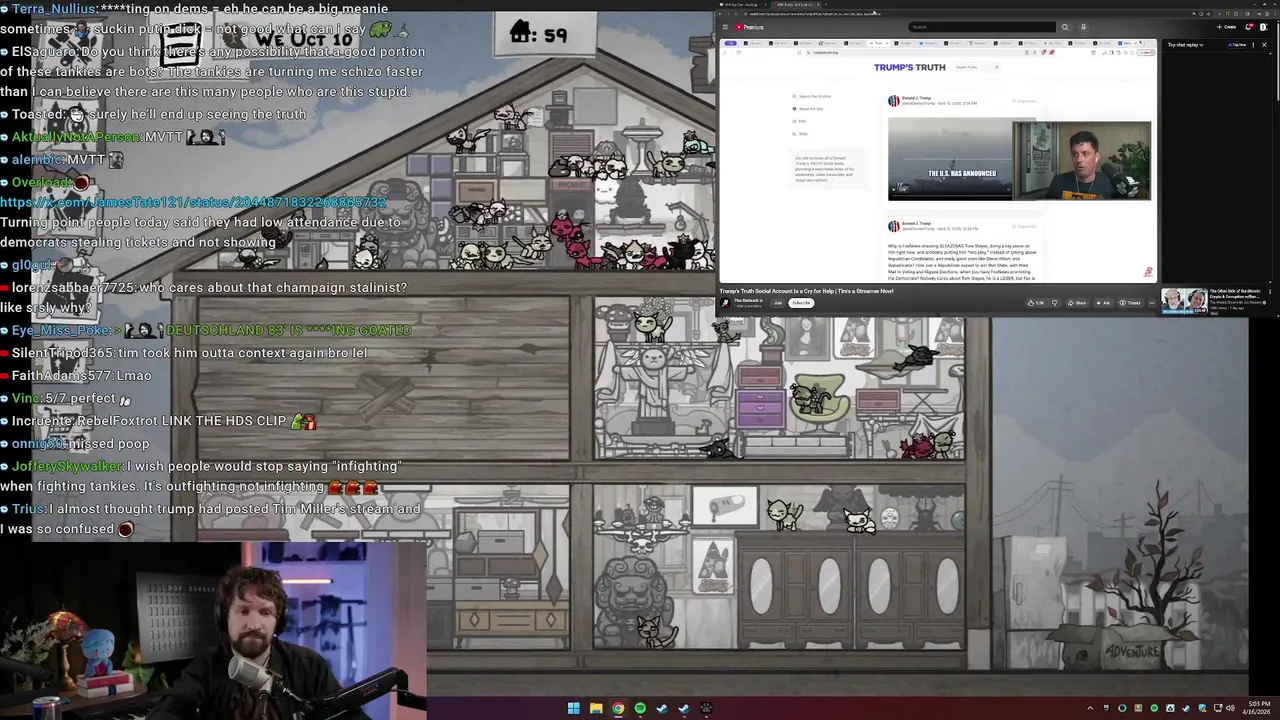Open options for the recommended video
The height and width of the screenshot is (720, 1280).
pyautogui.click(x=1270, y=292)
